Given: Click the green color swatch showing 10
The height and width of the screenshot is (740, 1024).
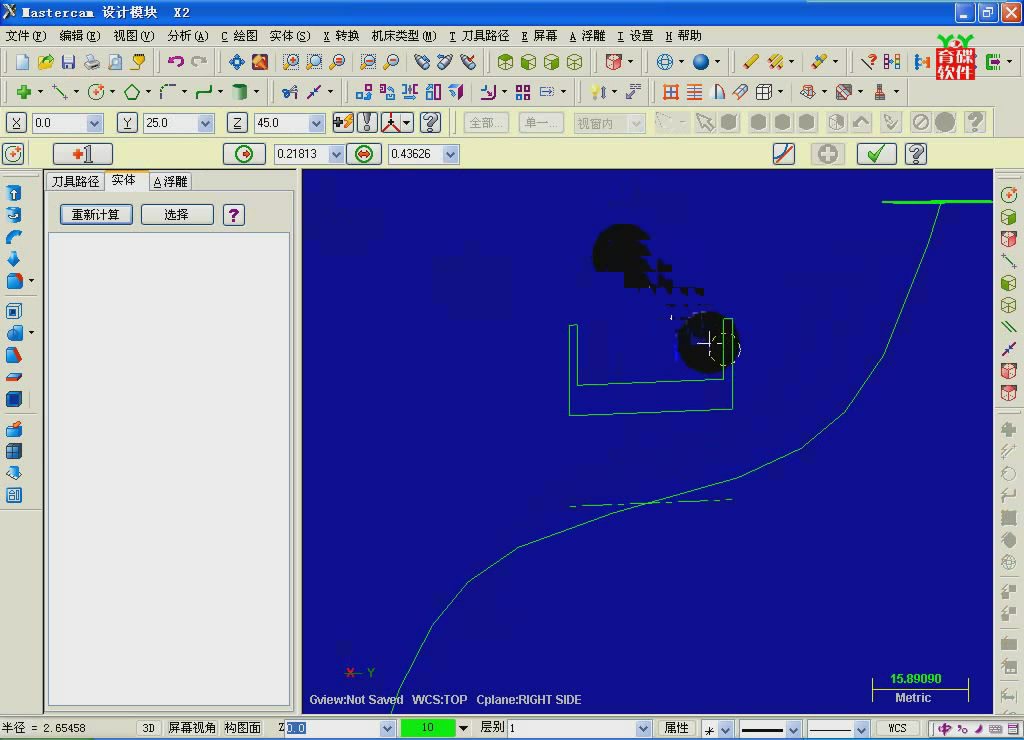Looking at the screenshot, I should (x=428, y=728).
